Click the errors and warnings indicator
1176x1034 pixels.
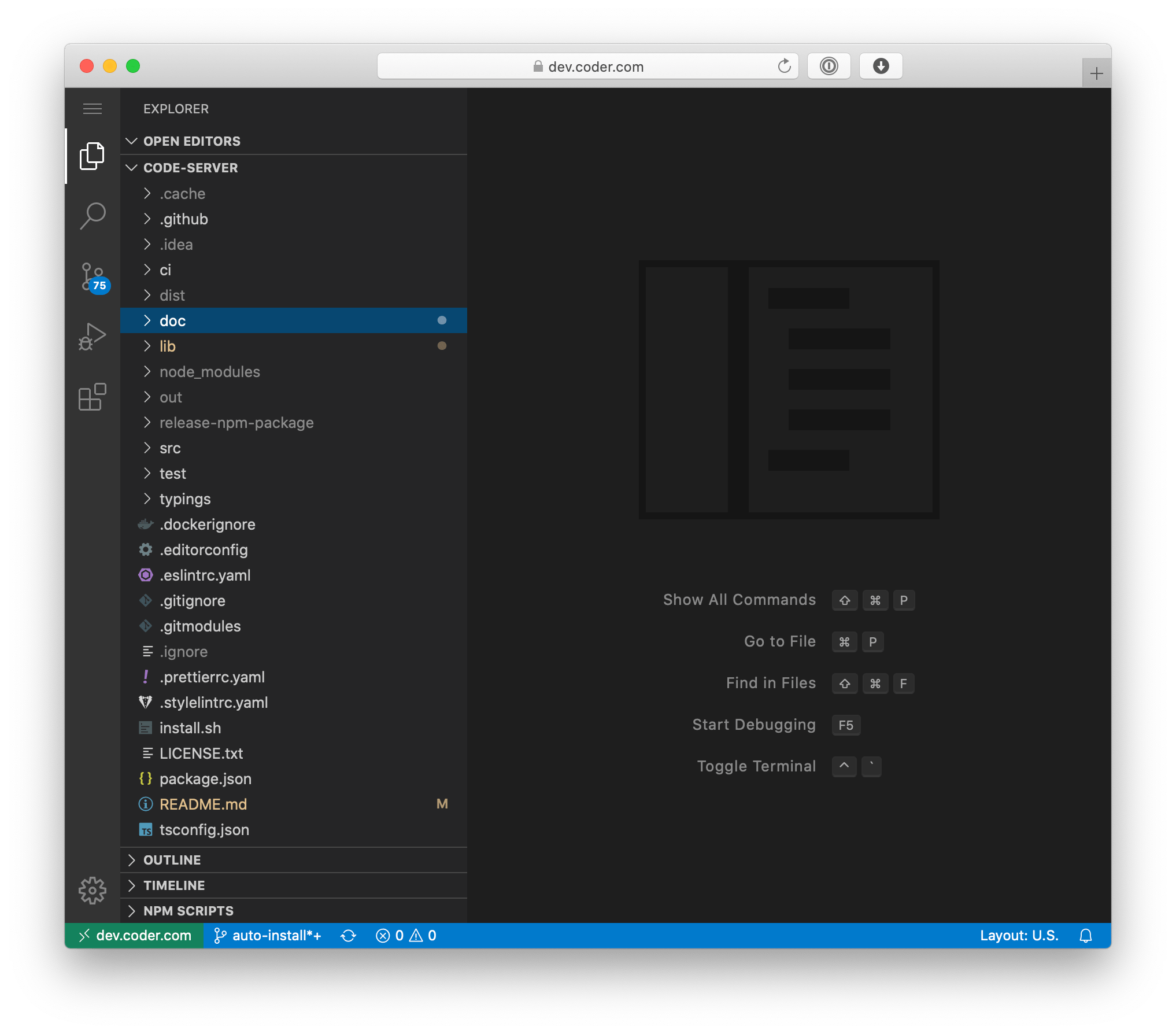[405, 935]
